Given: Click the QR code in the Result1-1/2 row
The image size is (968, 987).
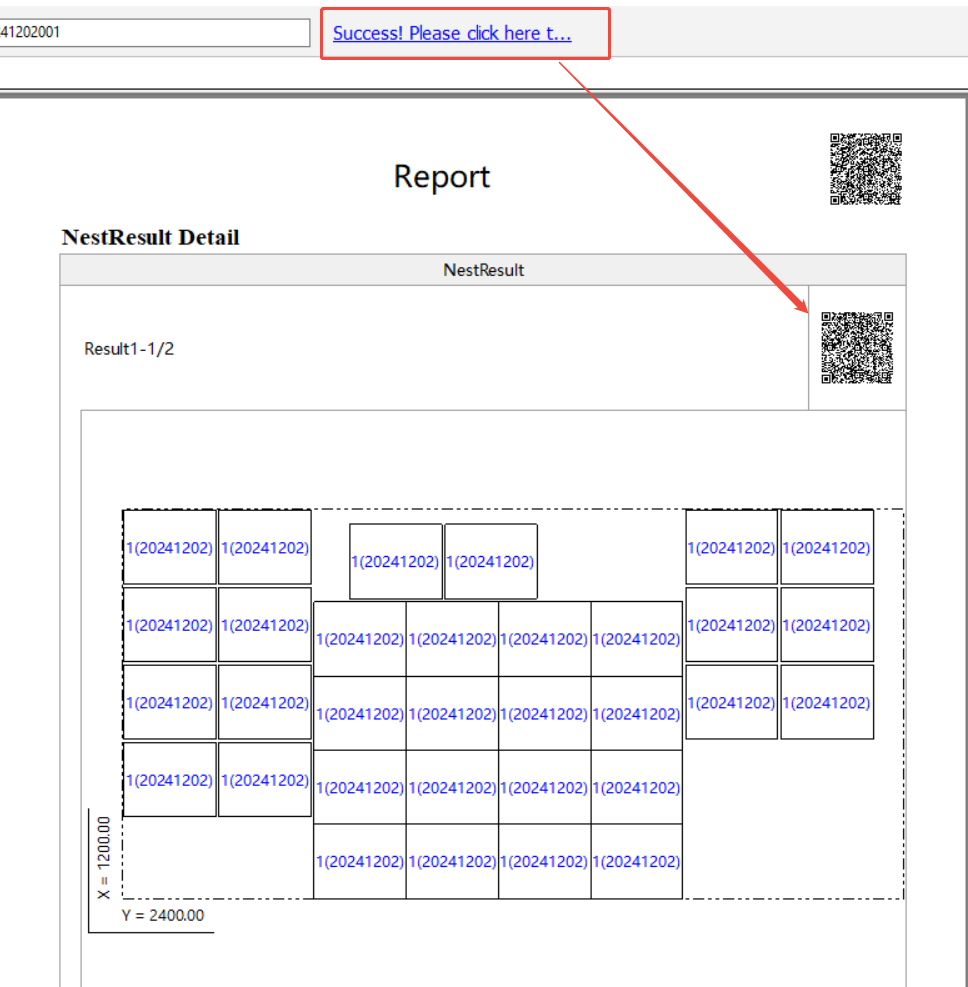Looking at the screenshot, I should pos(857,347).
